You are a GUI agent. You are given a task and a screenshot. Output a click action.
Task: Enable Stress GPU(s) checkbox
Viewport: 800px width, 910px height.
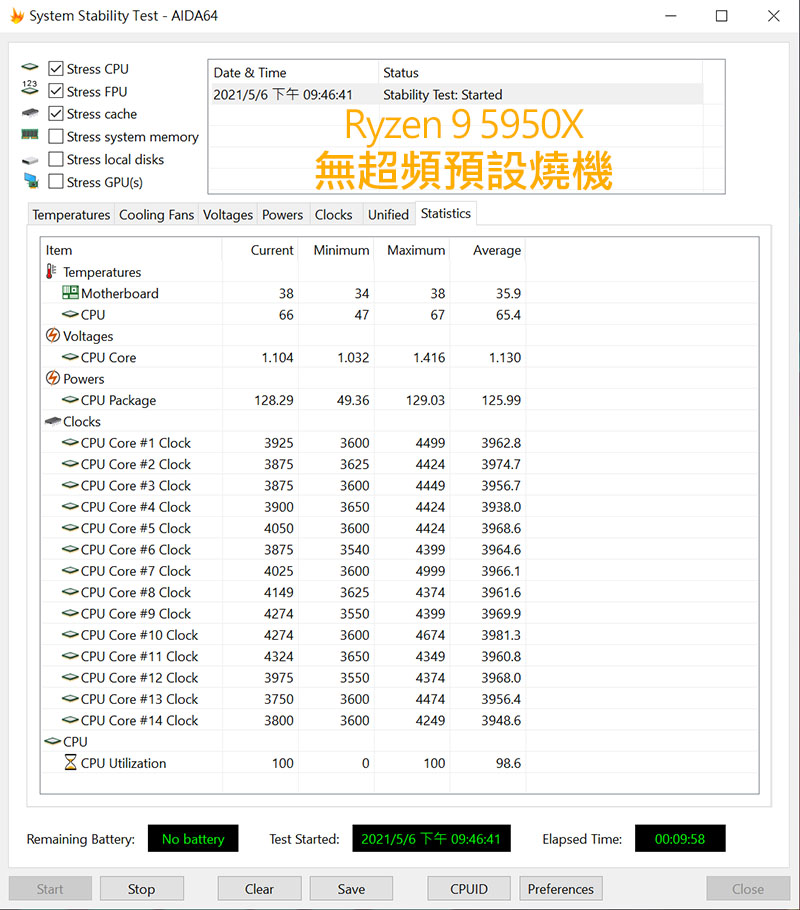pyautogui.click(x=56, y=182)
